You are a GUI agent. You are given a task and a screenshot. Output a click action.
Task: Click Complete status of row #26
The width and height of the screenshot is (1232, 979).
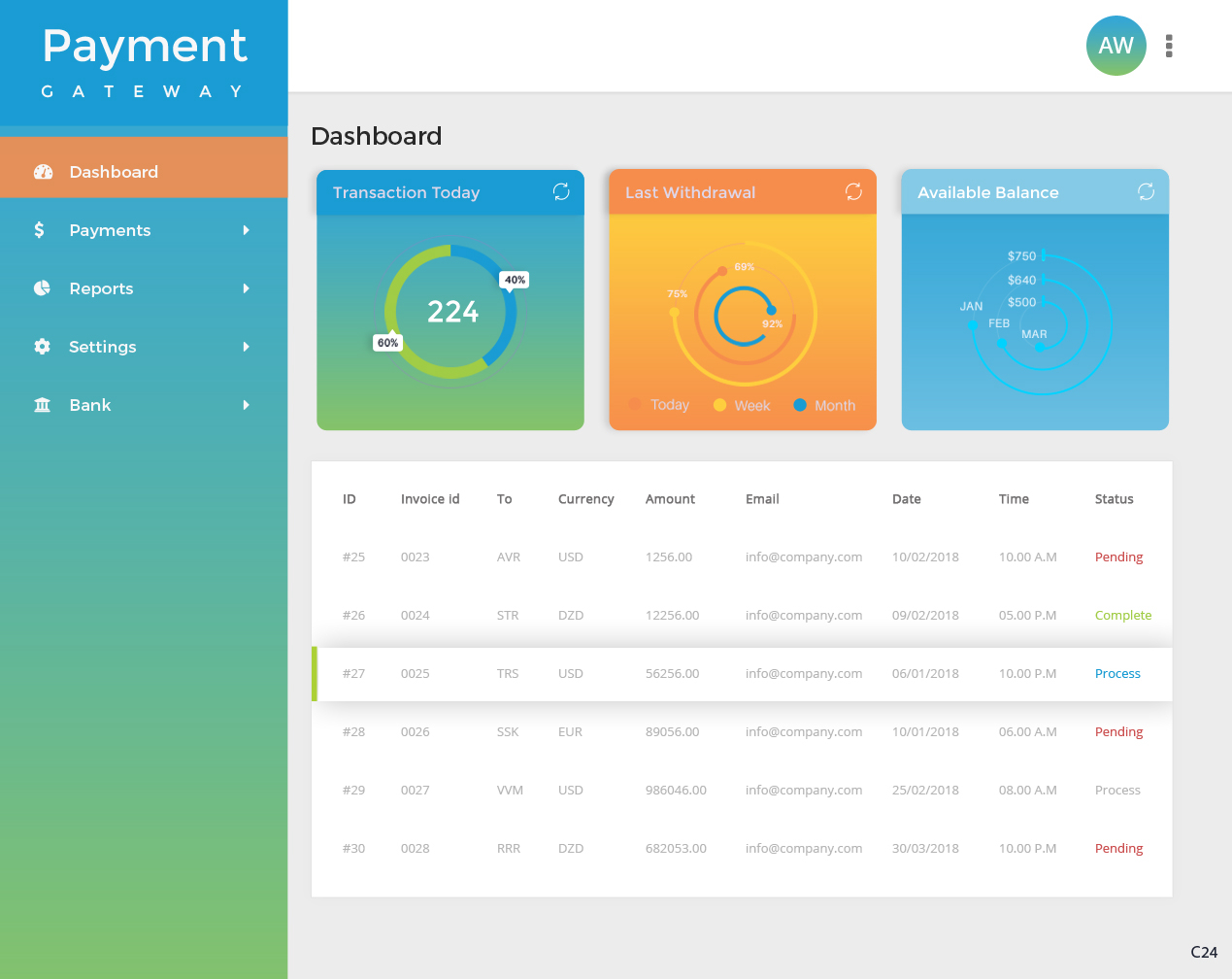[x=1123, y=616]
